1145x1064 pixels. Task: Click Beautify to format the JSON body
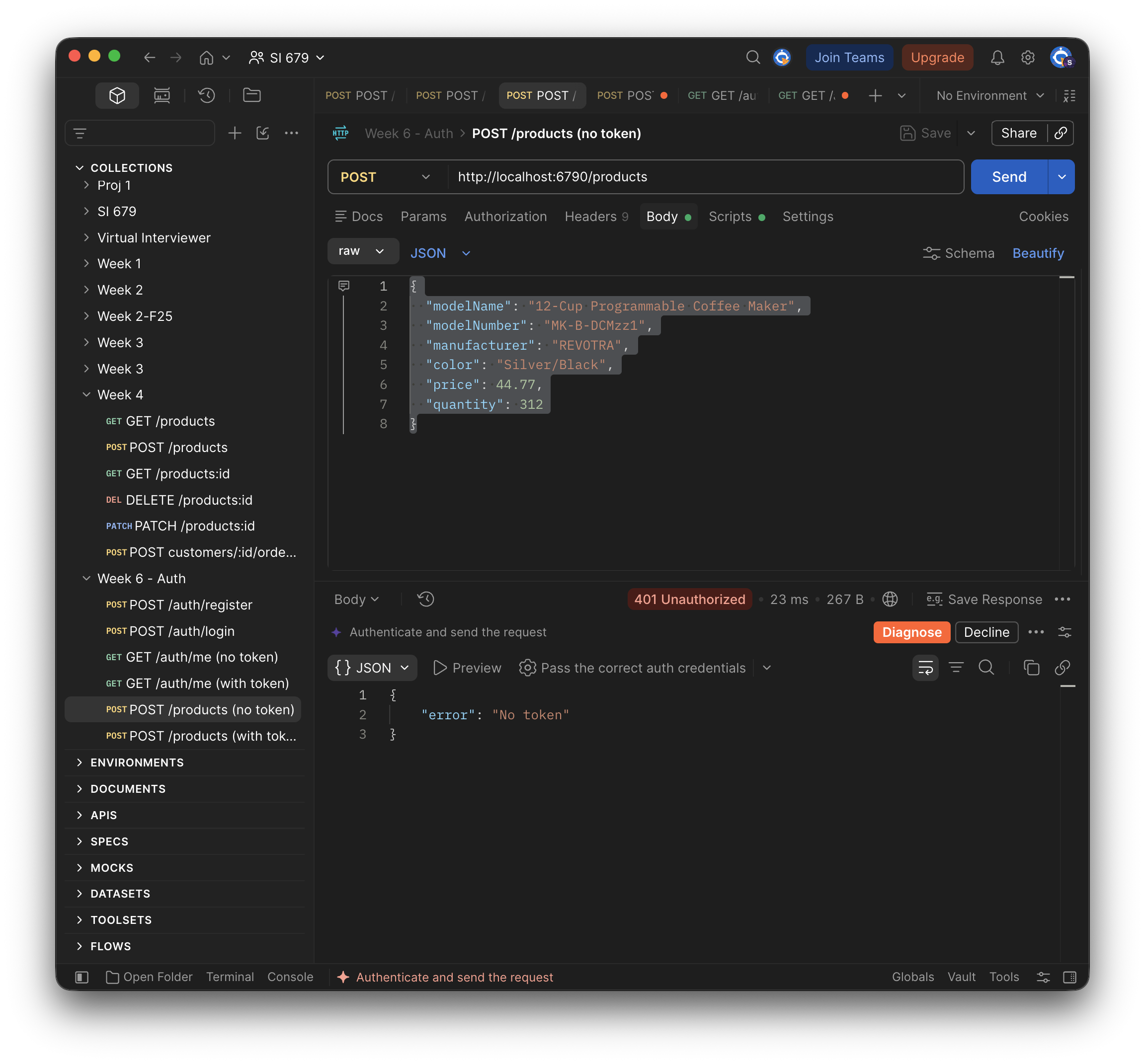pyautogui.click(x=1038, y=253)
